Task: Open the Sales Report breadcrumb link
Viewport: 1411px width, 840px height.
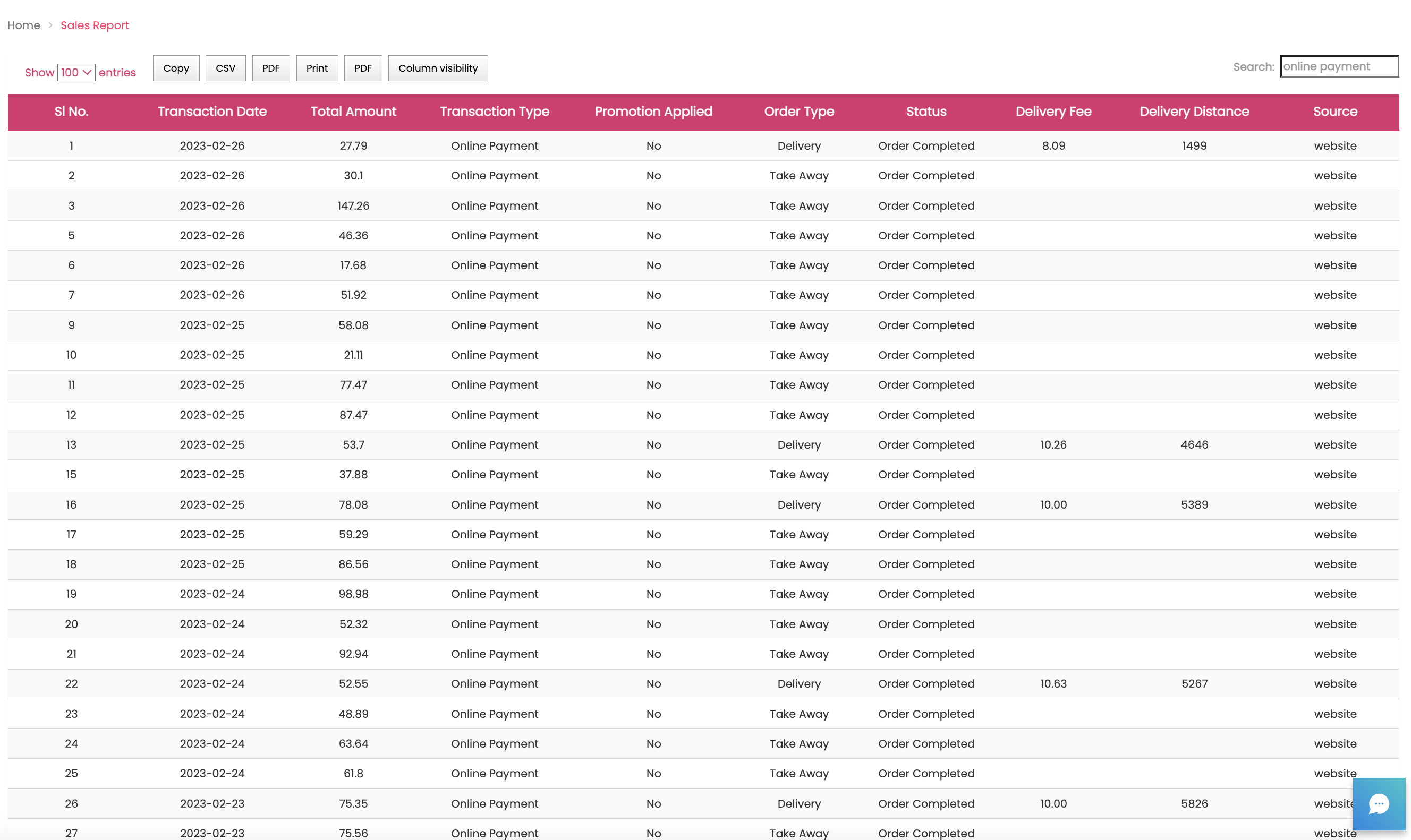Action: (95, 25)
